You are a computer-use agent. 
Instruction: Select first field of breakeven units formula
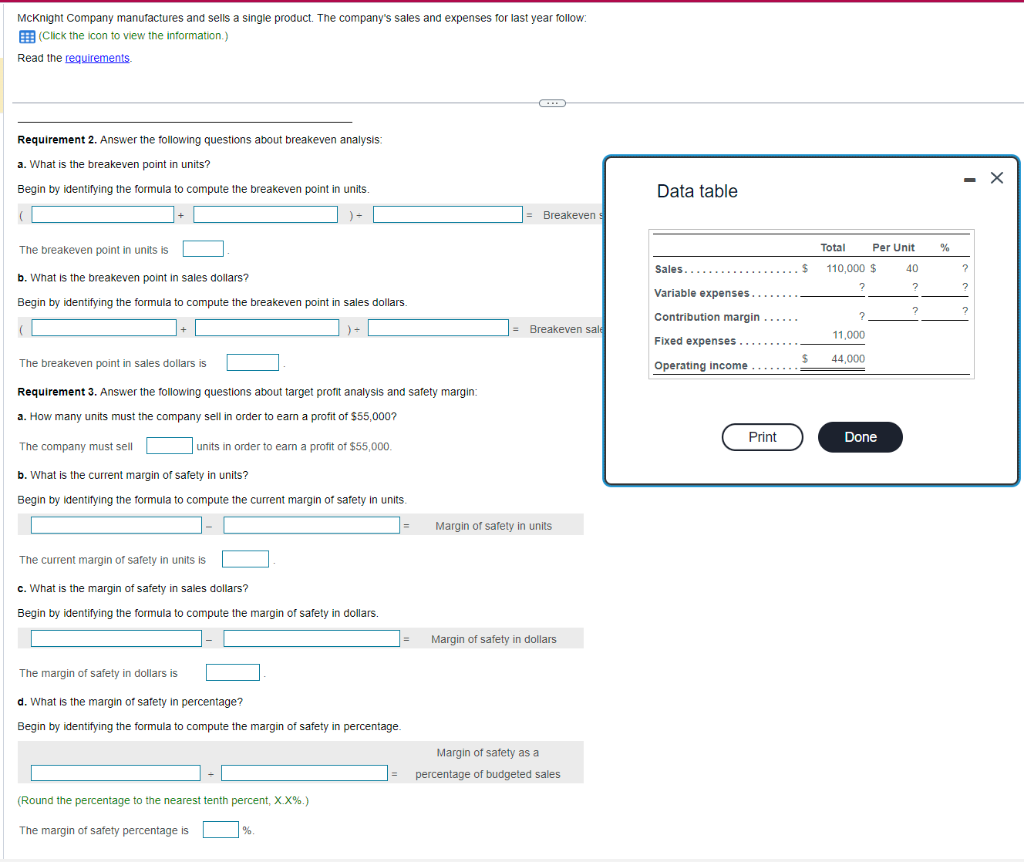103,214
